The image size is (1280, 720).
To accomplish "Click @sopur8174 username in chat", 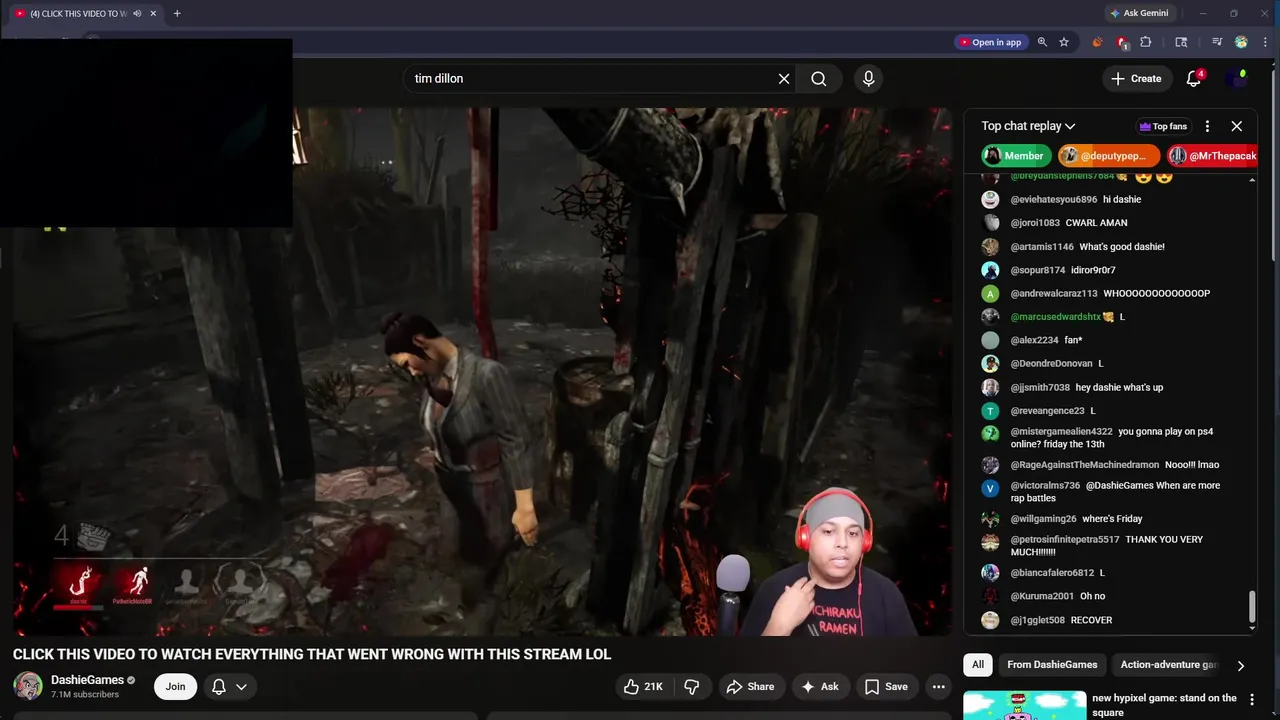I will pyautogui.click(x=1038, y=270).
